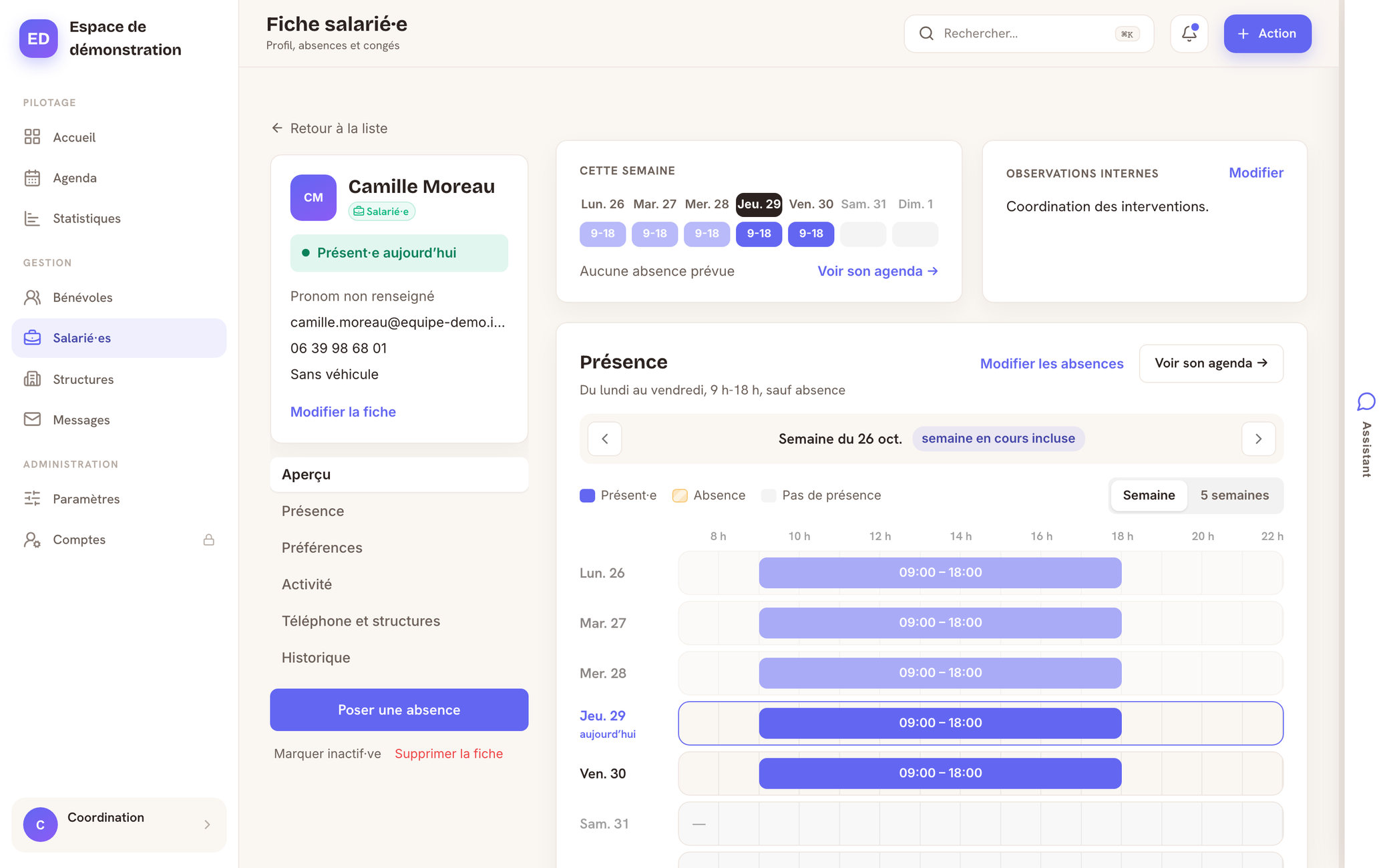Click the ED workspace logo
Screen dimensions: 1389x868
[x=39, y=39]
